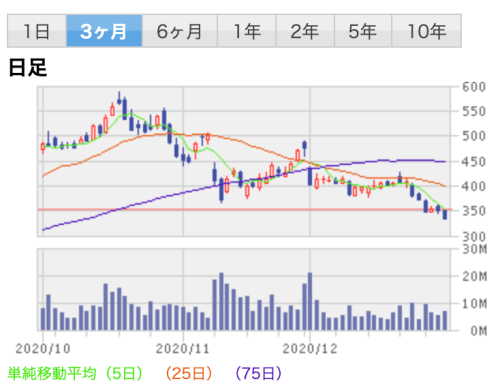Switch chart to the 1年 tab
The image size is (500, 390).
tap(247, 31)
